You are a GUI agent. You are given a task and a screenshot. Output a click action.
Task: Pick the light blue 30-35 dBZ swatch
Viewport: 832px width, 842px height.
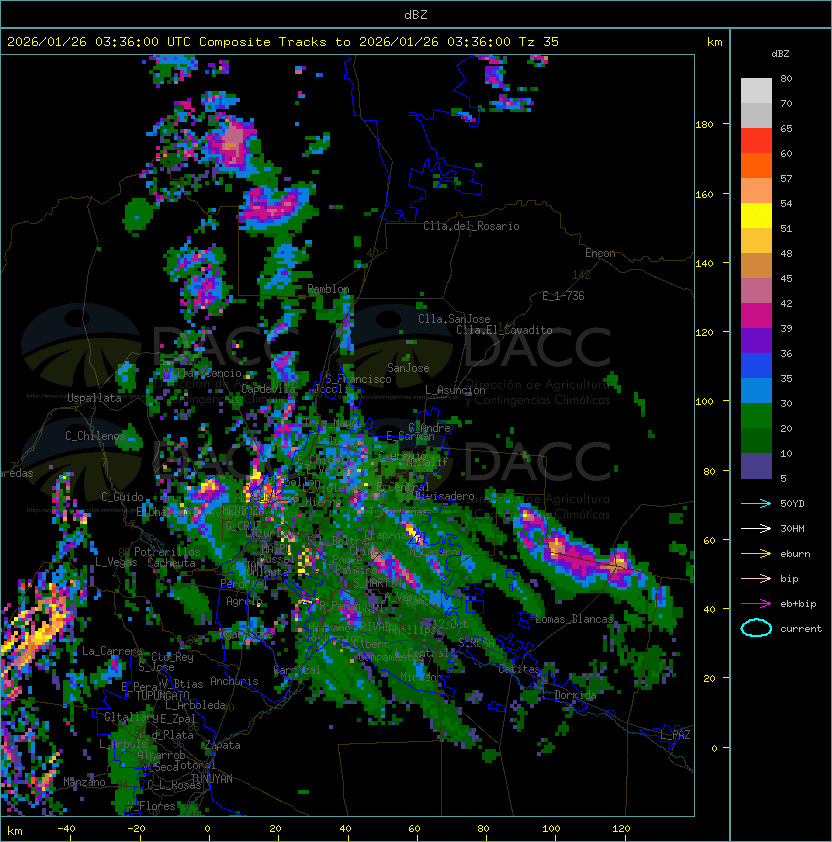(x=756, y=391)
